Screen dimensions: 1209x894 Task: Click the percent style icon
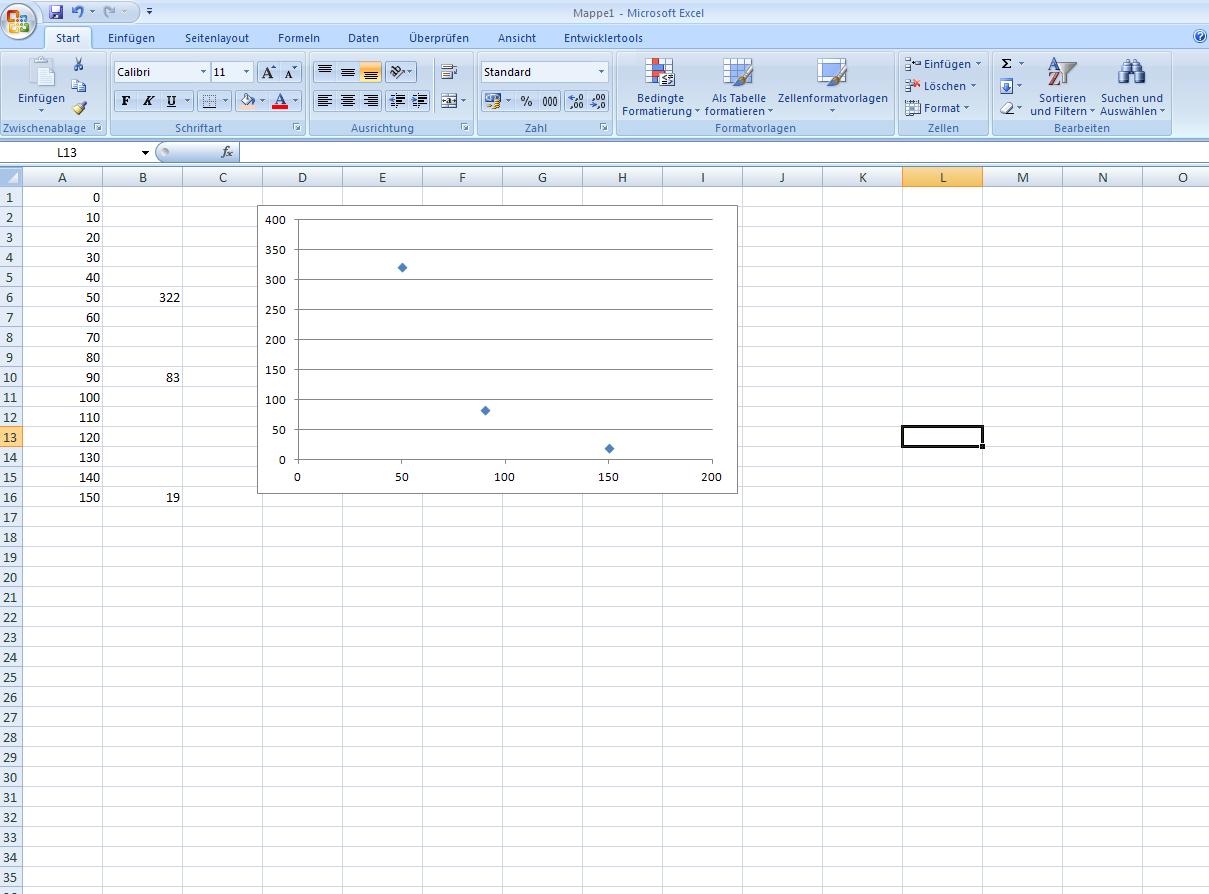526,101
